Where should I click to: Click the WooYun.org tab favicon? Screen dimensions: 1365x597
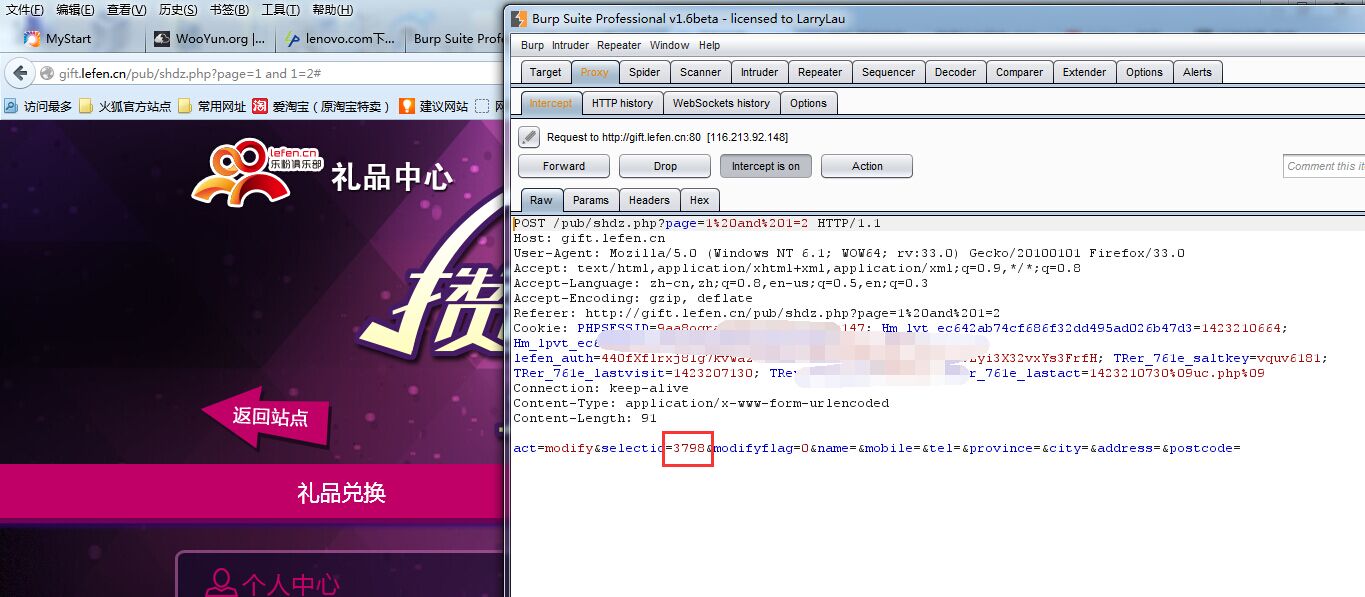[162, 39]
